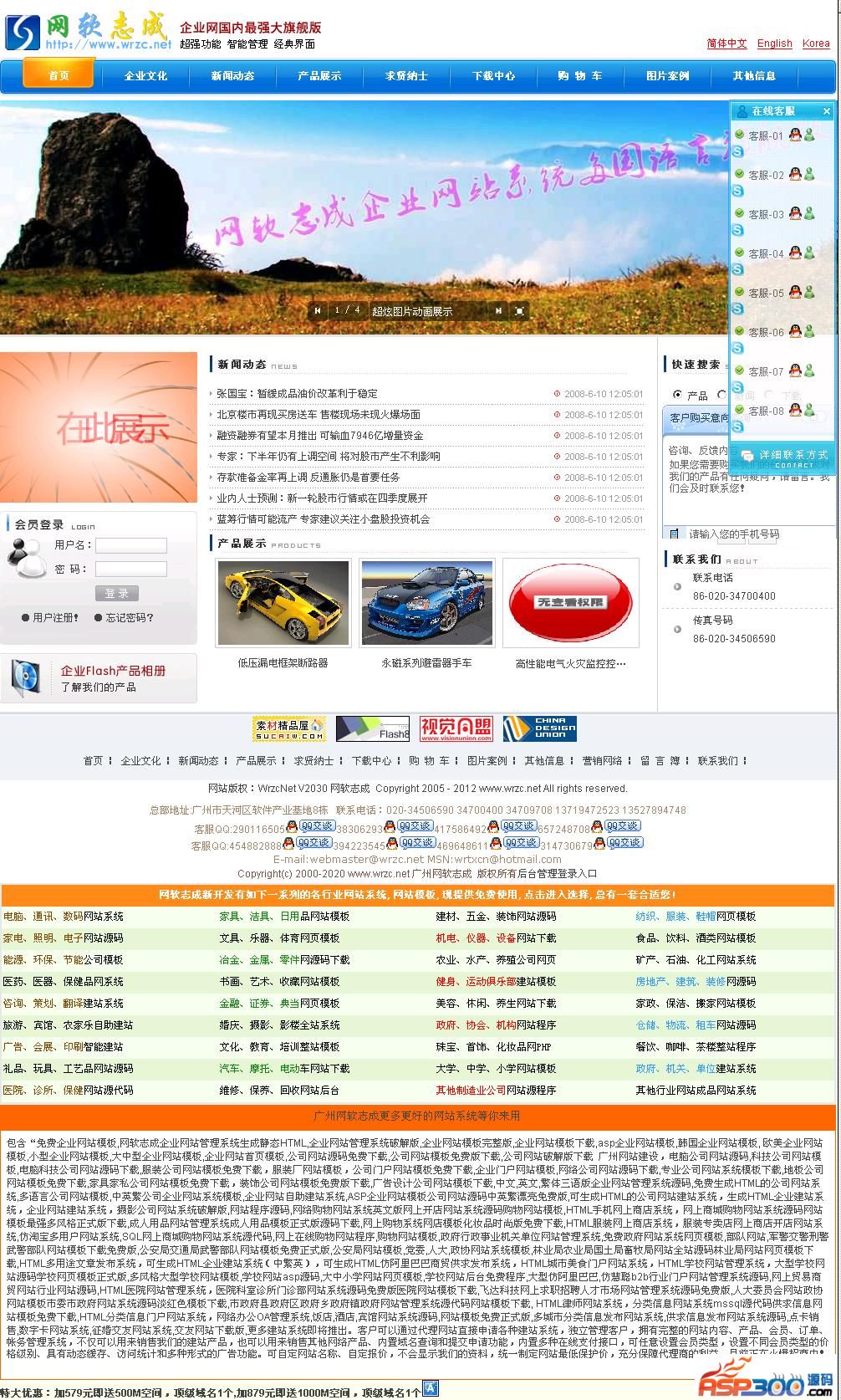The height and width of the screenshot is (1400, 841).
Task: Click the Skype icon under 客服-08
Action: coord(738,427)
